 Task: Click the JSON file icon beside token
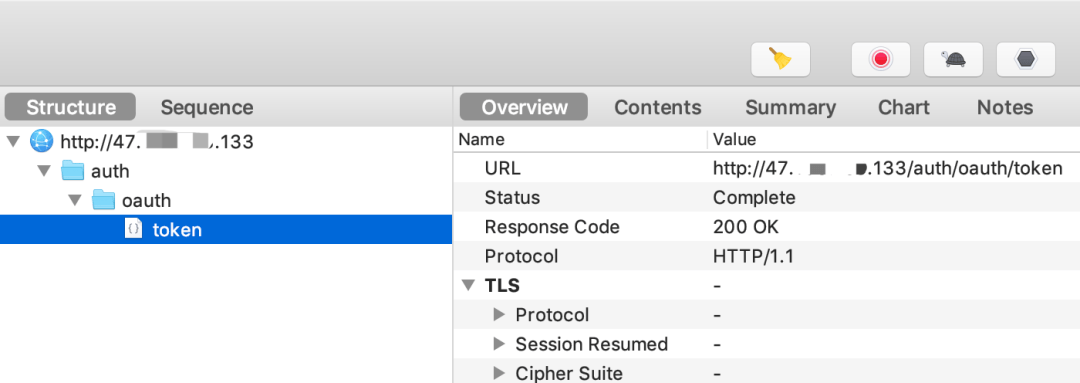(x=133, y=228)
